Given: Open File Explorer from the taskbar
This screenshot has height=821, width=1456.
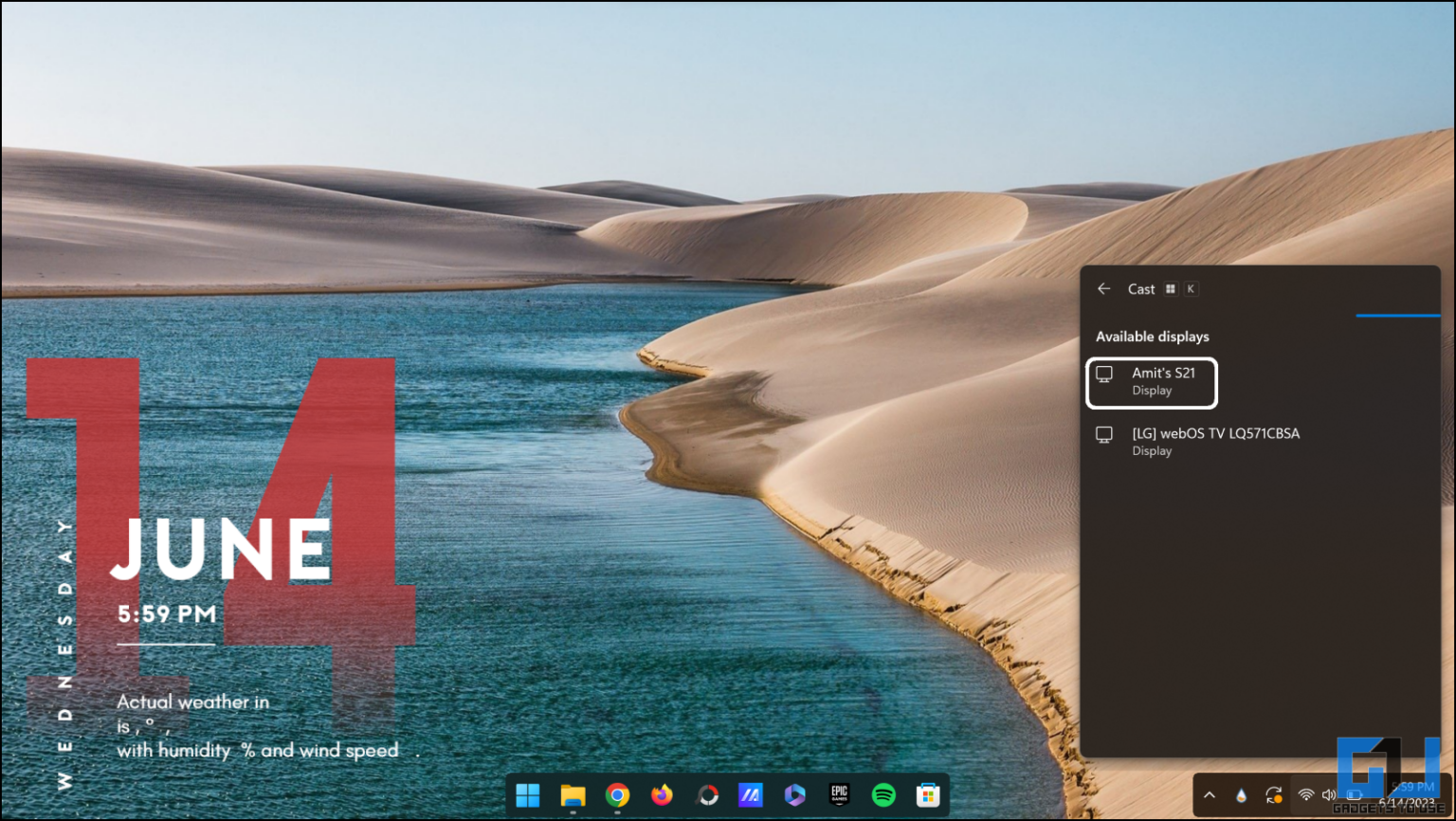Looking at the screenshot, I should [573, 795].
